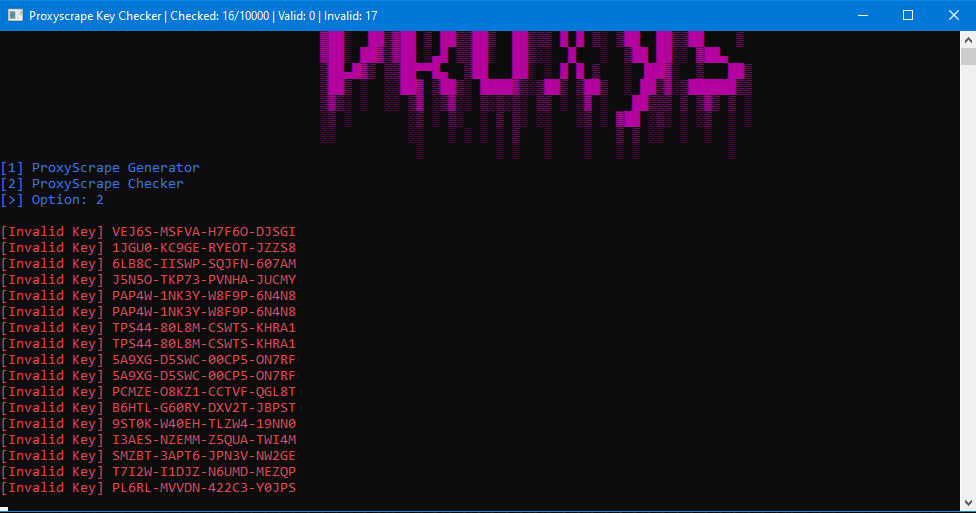The image size is (976, 513).
Task: Click invalid key T7I2W-I1DJZ-N6UMD-MEZQP
Action: click(x=204, y=472)
